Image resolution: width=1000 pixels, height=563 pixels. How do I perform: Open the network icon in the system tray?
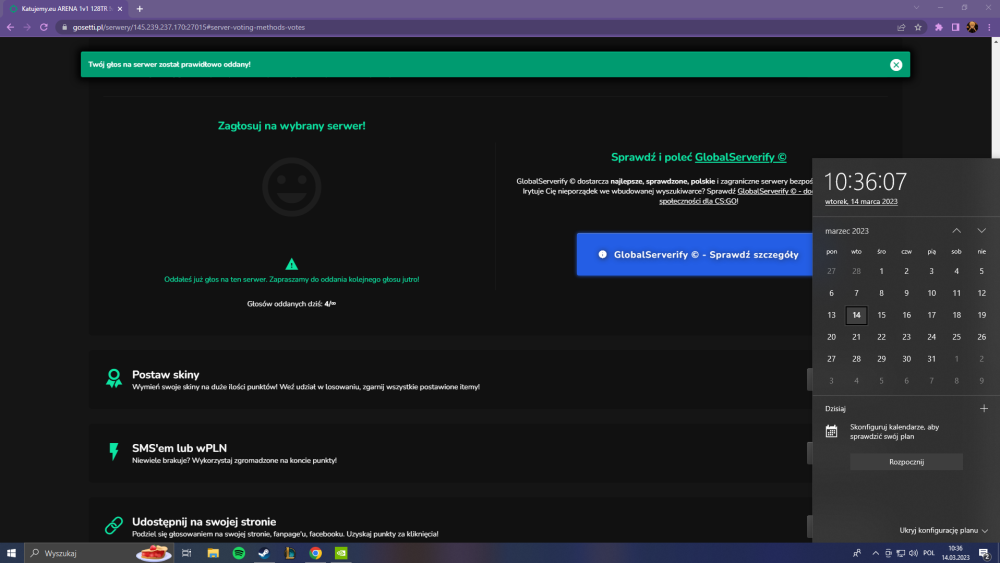pos(901,553)
